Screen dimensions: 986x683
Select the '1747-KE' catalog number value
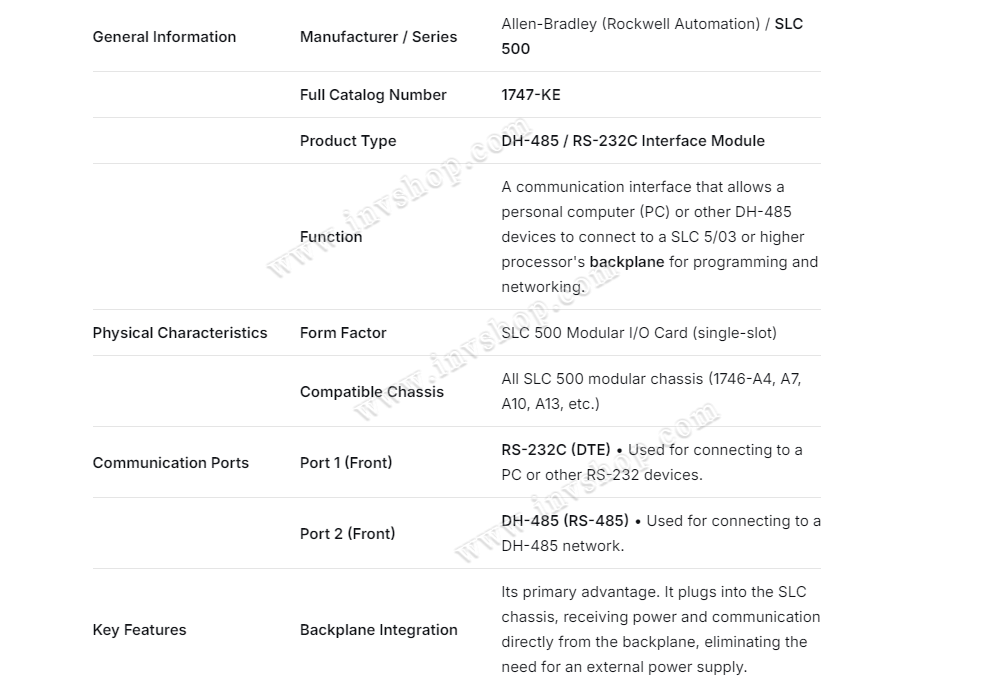531,95
